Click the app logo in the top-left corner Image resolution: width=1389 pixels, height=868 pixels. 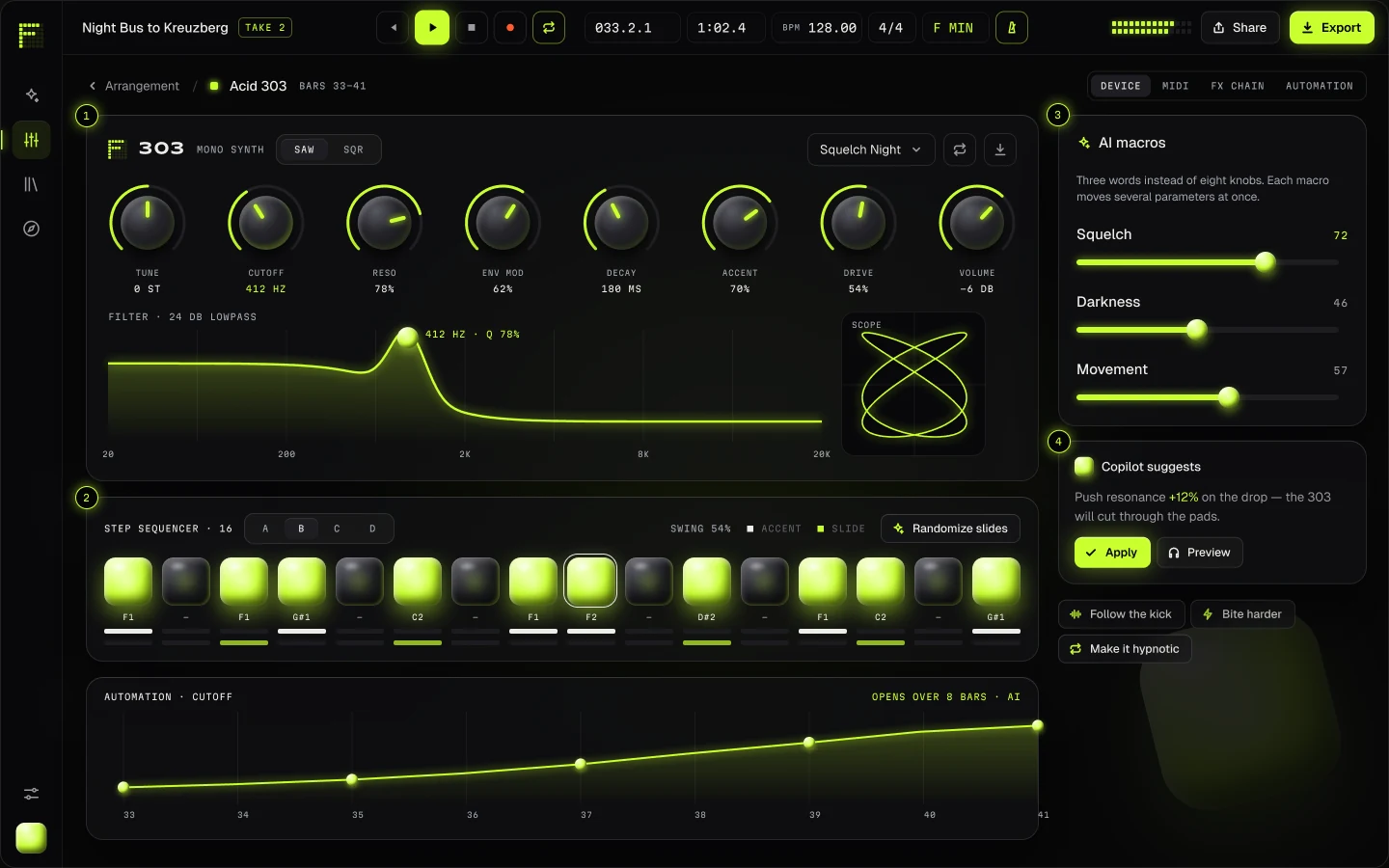pos(31,36)
